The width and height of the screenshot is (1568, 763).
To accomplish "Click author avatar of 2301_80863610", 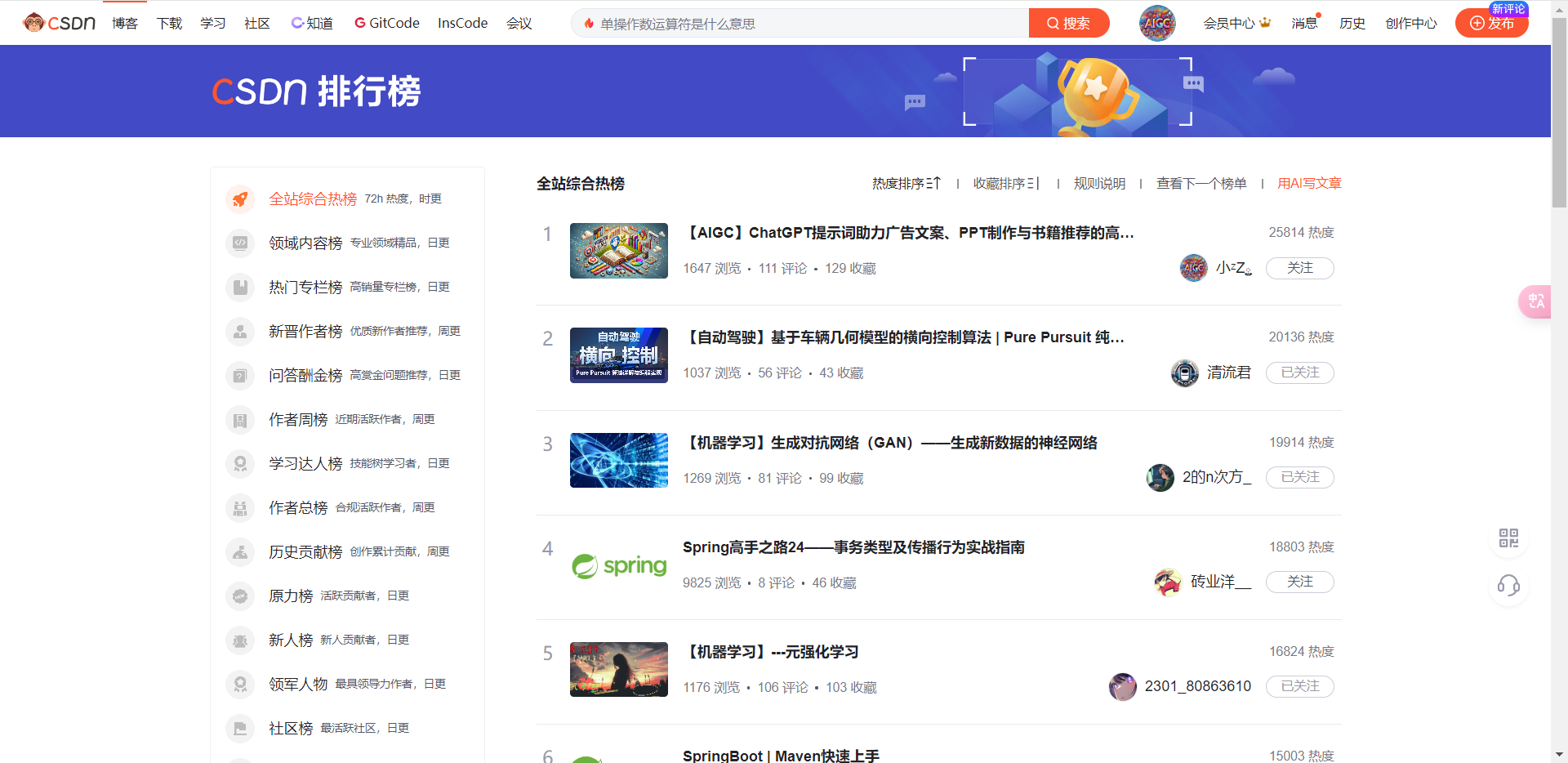I will pyautogui.click(x=1123, y=686).
